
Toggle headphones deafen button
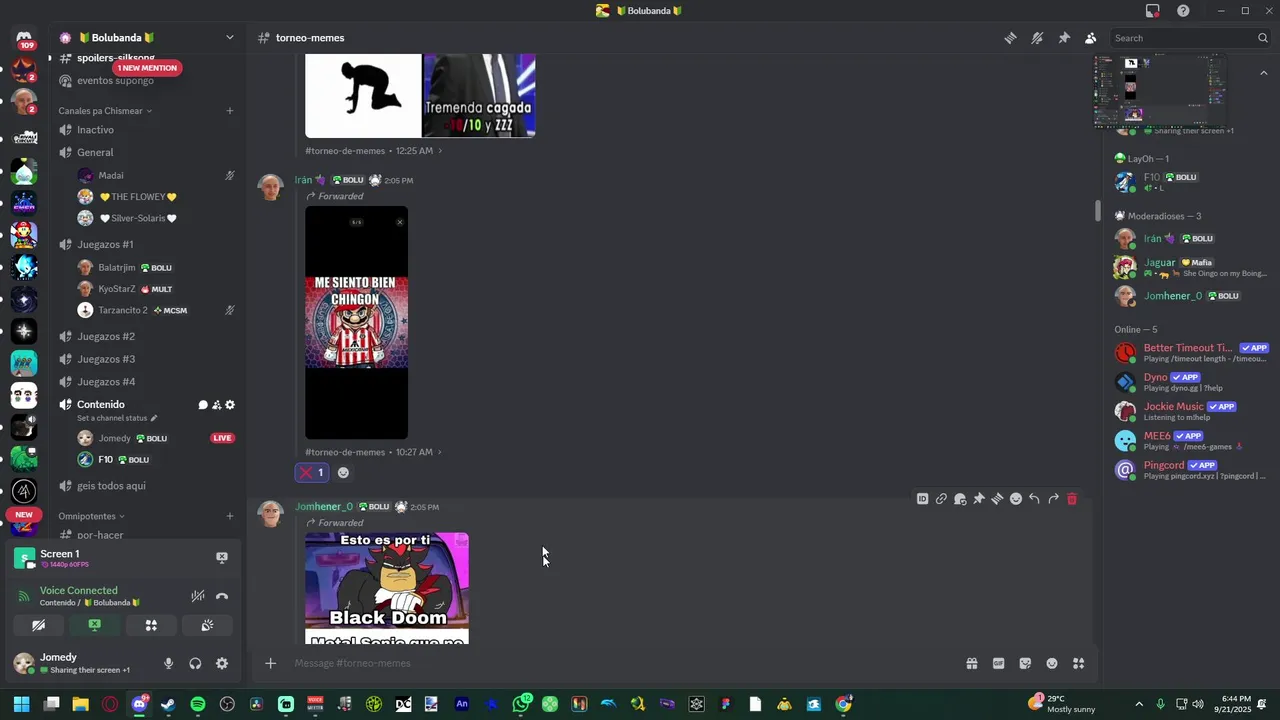[195, 663]
